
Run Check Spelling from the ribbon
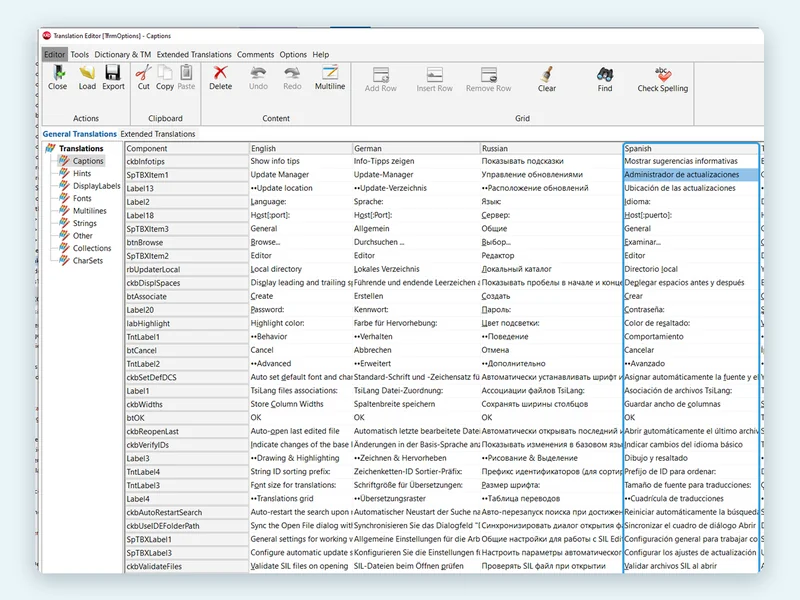tap(663, 80)
